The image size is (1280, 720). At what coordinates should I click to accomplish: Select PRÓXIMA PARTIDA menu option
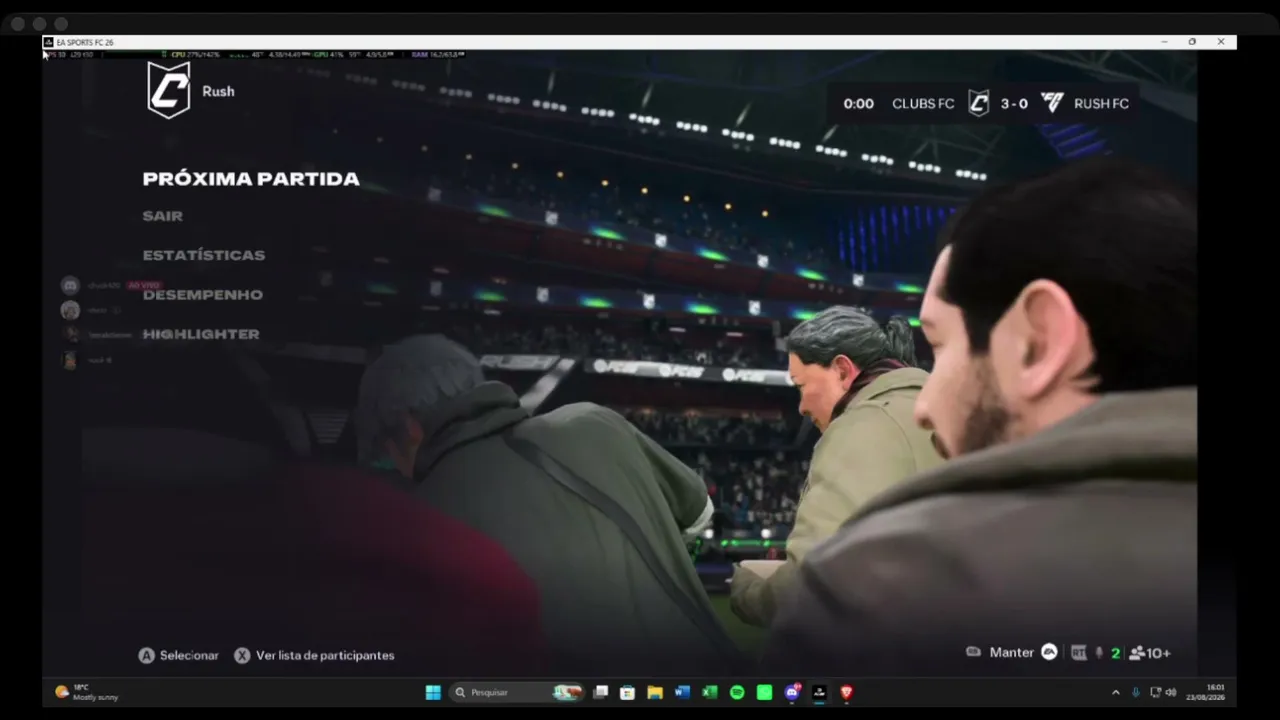click(x=251, y=179)
